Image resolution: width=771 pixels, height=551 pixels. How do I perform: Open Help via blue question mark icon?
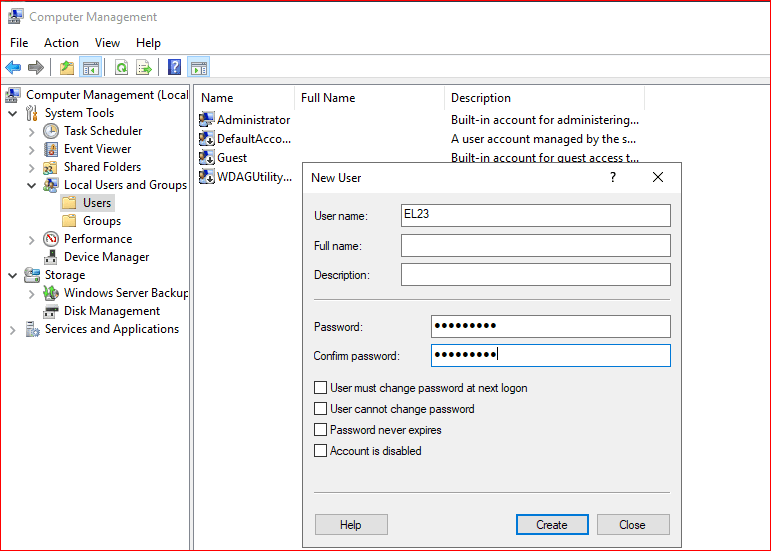click(x=174, y=68)
